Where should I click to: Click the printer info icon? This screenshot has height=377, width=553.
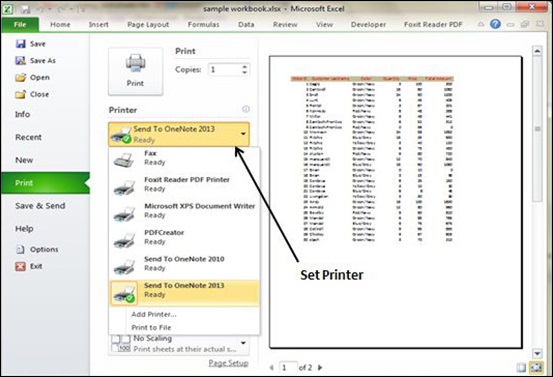click(246, 109)
